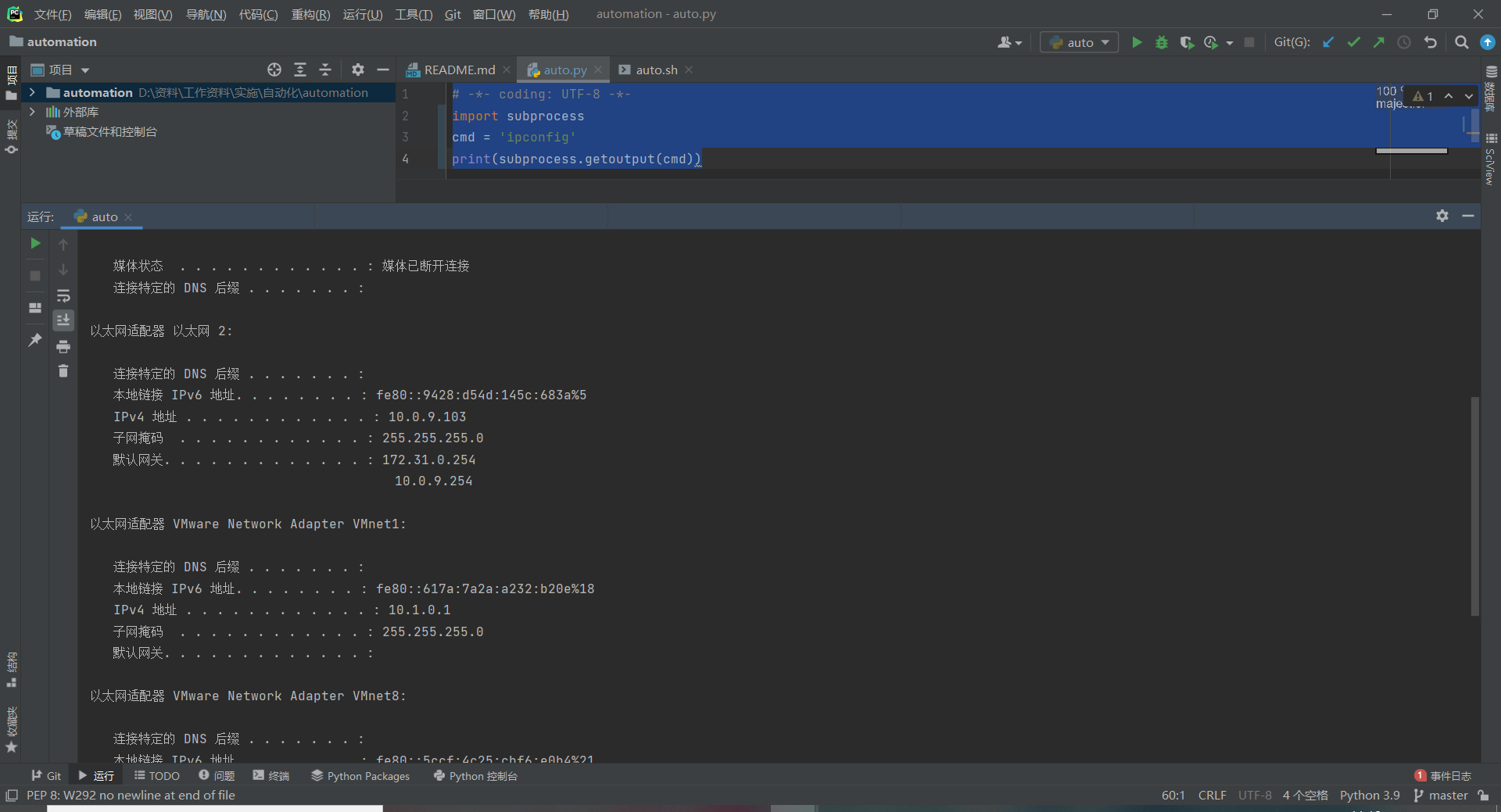Screen dimensions: 1501x812
Task: Switch to the auto.sh tab
Action: pos(656,70)
